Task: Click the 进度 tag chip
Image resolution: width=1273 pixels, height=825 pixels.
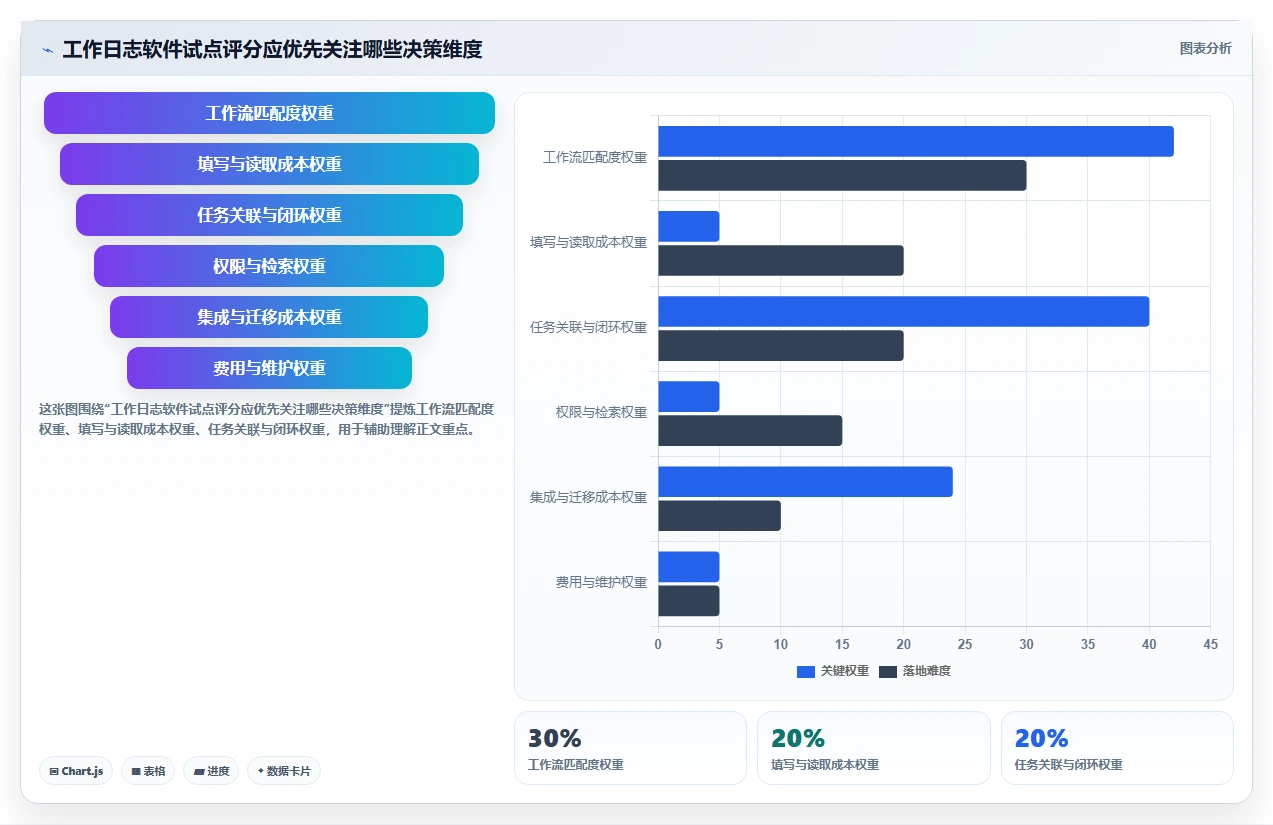Action: tap(211, 771)
